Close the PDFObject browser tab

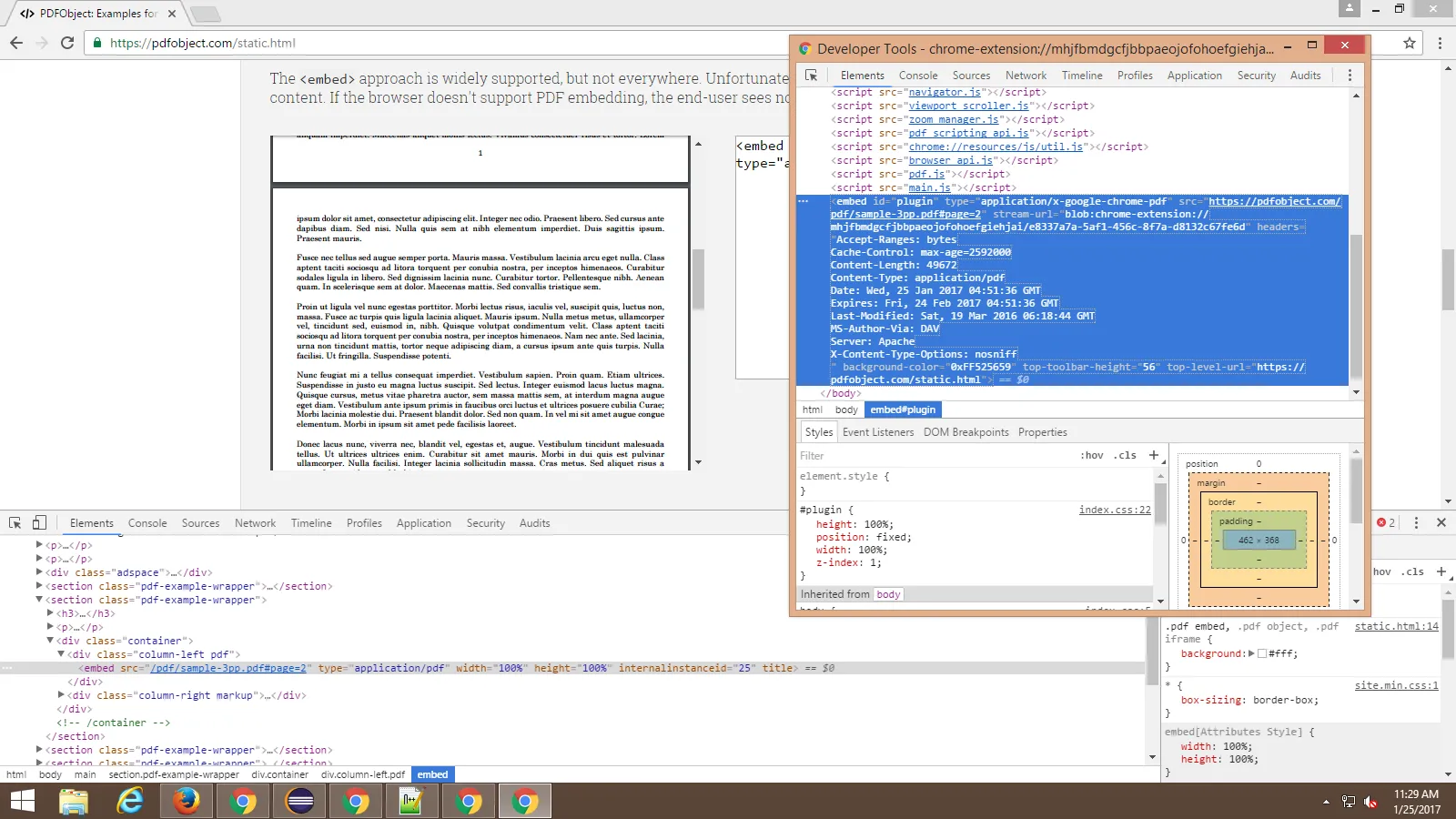(x=172, y=14)
